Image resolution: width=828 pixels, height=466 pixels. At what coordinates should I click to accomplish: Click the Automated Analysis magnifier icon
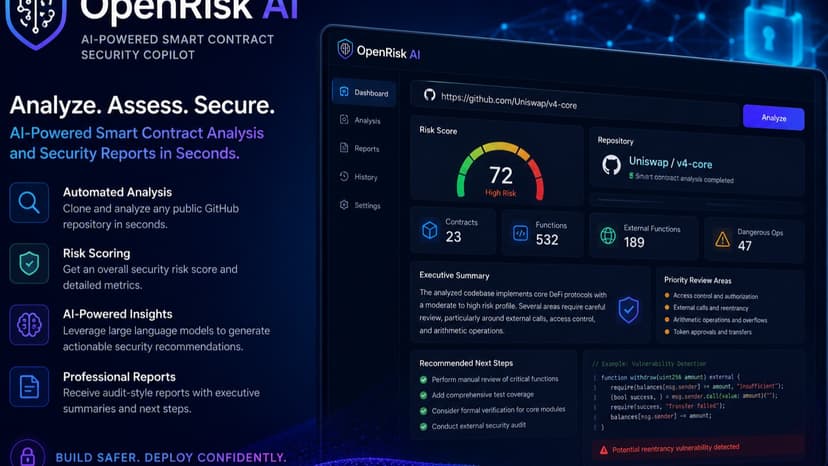(29, 202)
